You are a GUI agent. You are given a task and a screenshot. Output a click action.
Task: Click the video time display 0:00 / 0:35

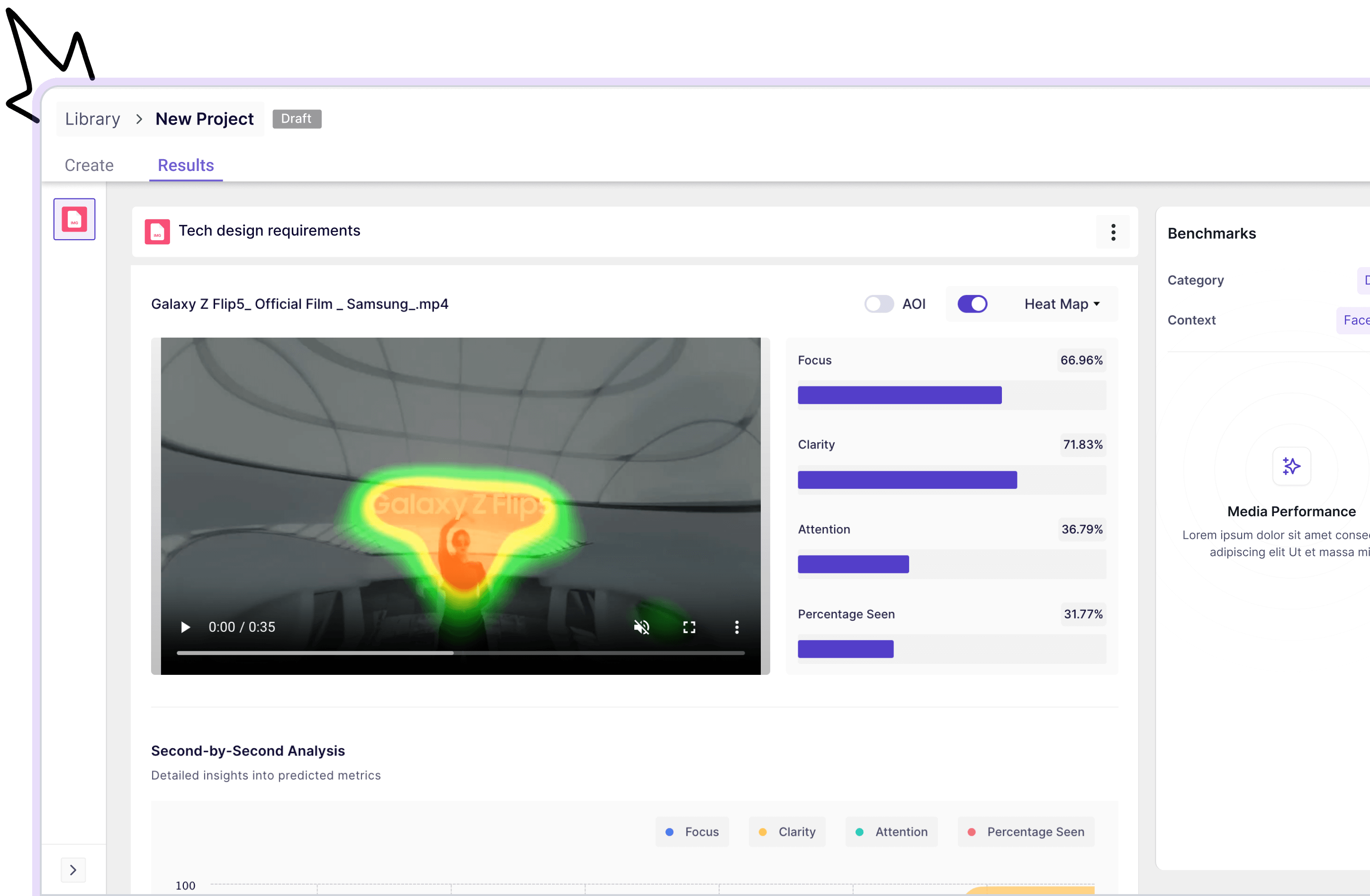pos(242,627)
